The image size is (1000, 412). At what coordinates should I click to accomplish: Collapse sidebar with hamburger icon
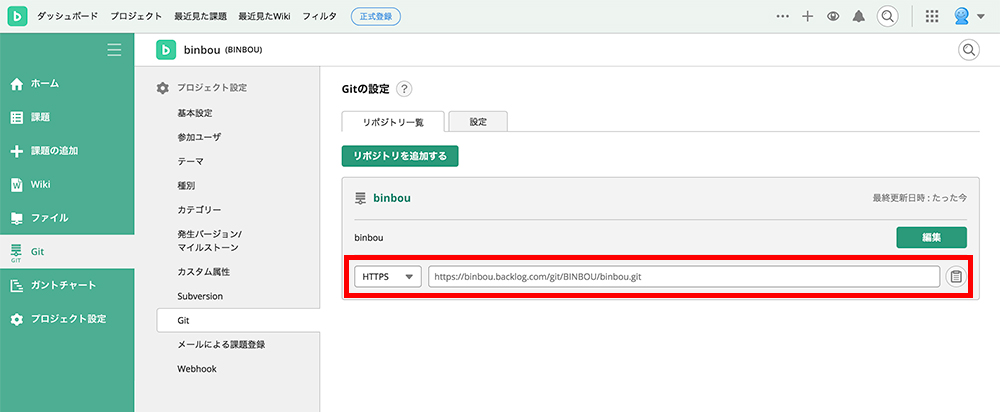pos(114,50)
